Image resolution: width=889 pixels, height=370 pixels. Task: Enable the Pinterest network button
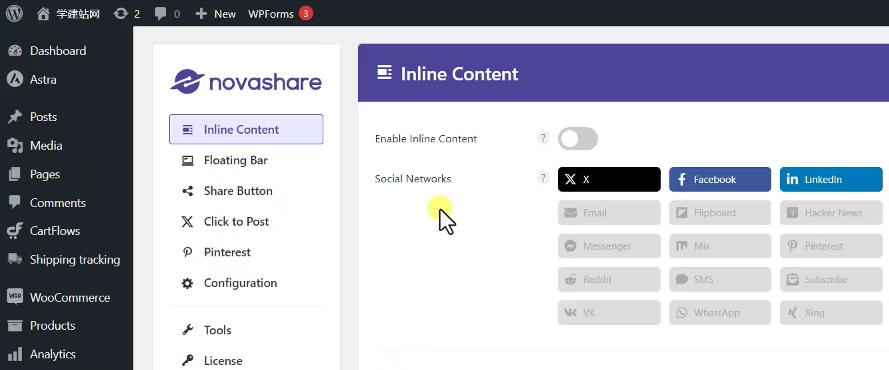tap(831, 246)
